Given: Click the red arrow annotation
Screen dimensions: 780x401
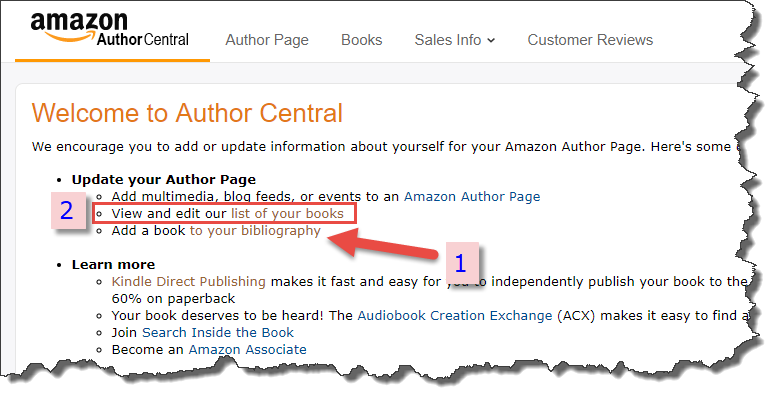Looking at the screenshot, I should tap(384, 245).
